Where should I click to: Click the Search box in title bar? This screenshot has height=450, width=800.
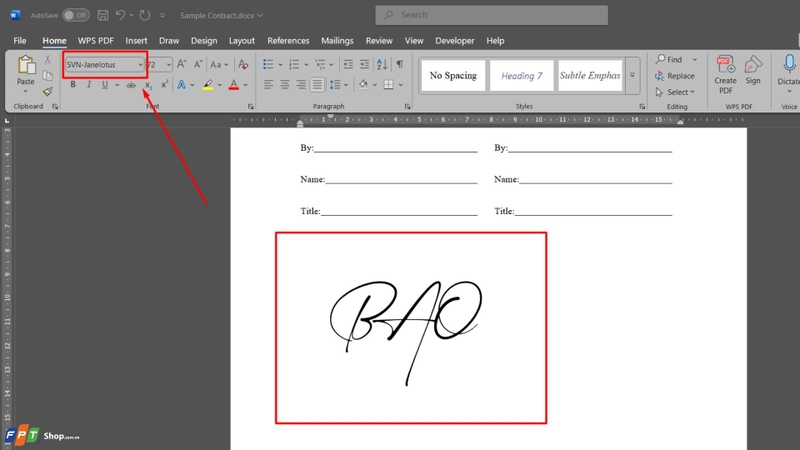(x=491, y=15)
